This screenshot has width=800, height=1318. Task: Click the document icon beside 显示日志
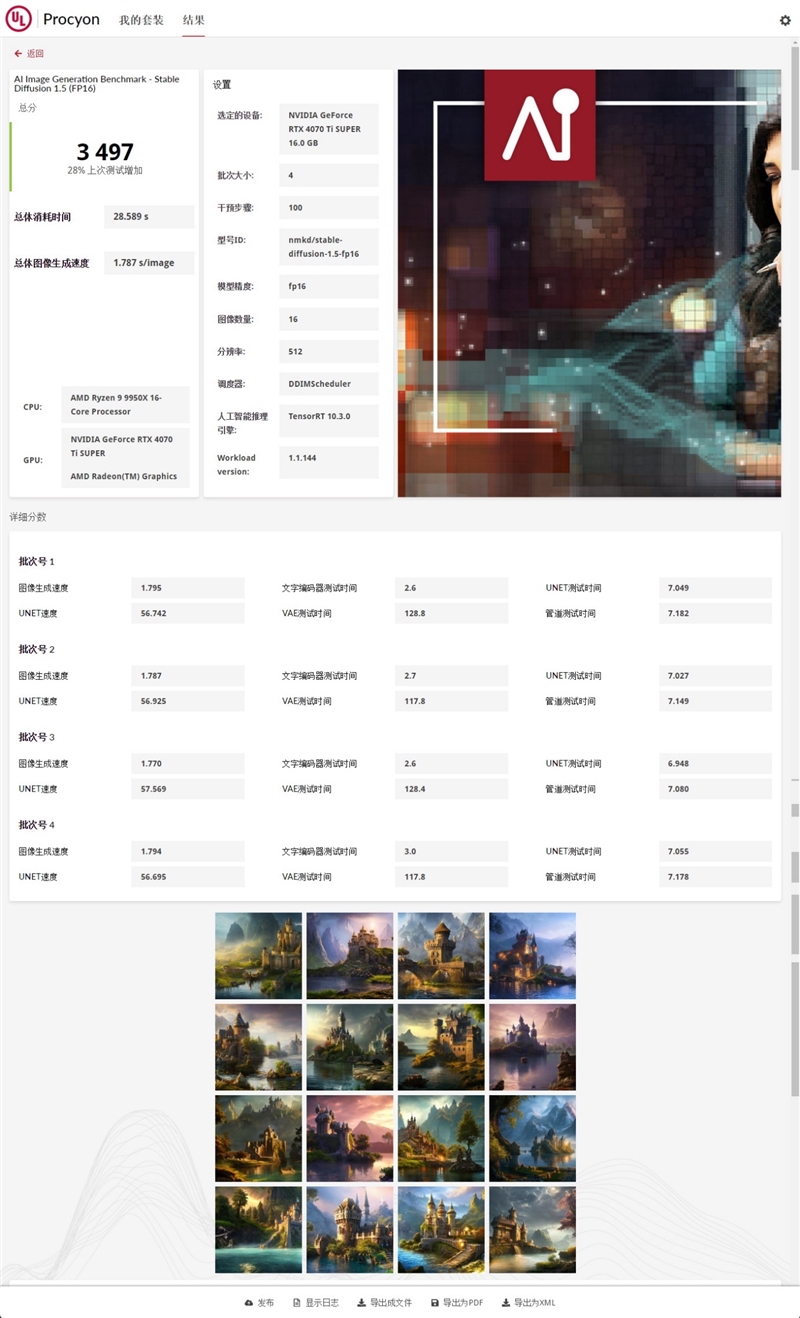295,1303
